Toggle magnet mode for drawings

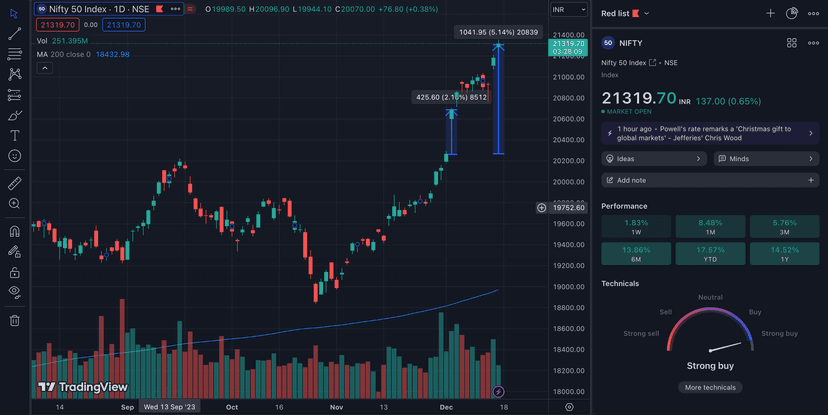[x=14, y=231]
